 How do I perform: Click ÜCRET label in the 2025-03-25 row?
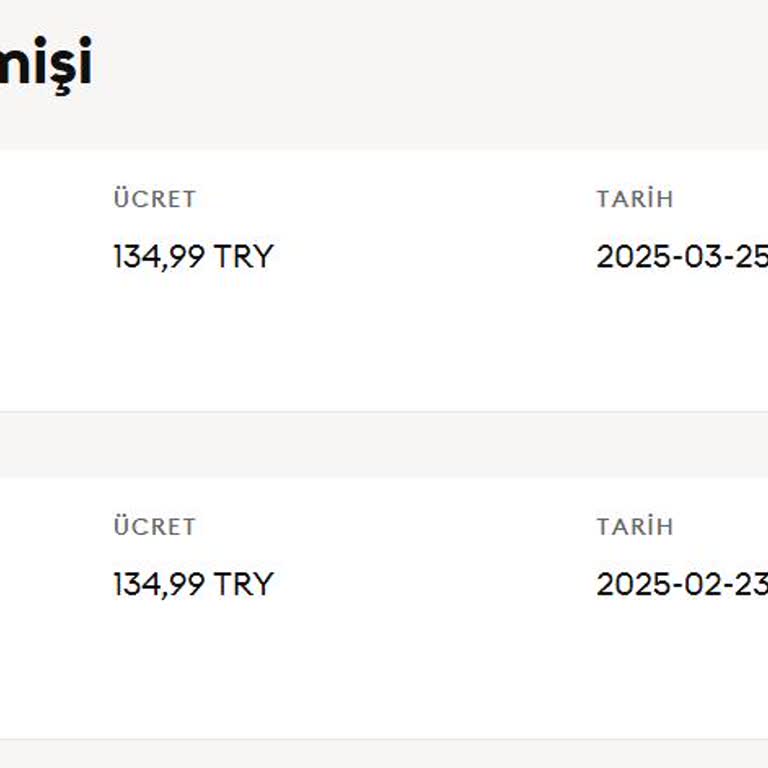(154, 199)
